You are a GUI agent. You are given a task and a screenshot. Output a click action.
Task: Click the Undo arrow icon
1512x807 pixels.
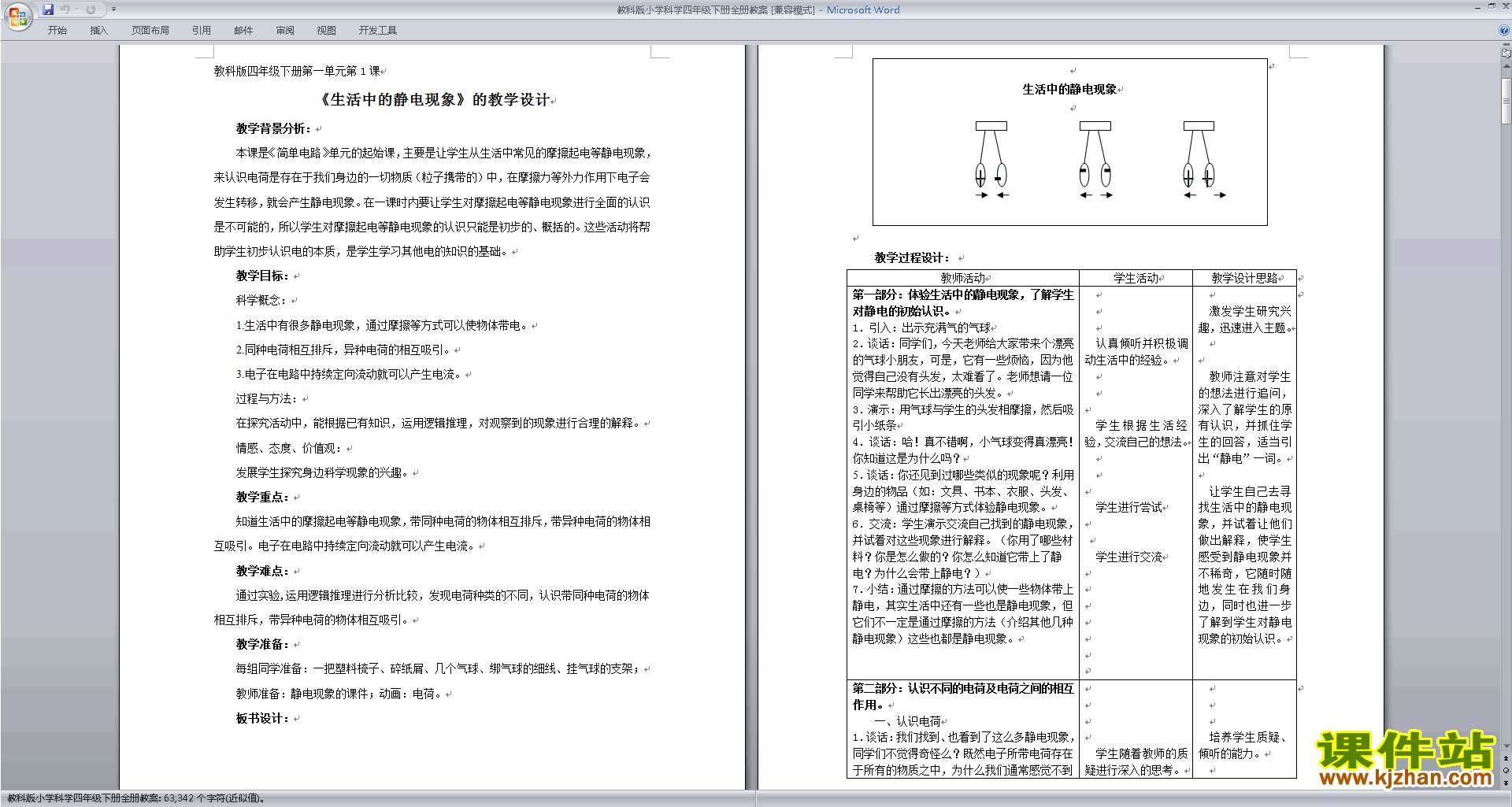pos(65,9)
